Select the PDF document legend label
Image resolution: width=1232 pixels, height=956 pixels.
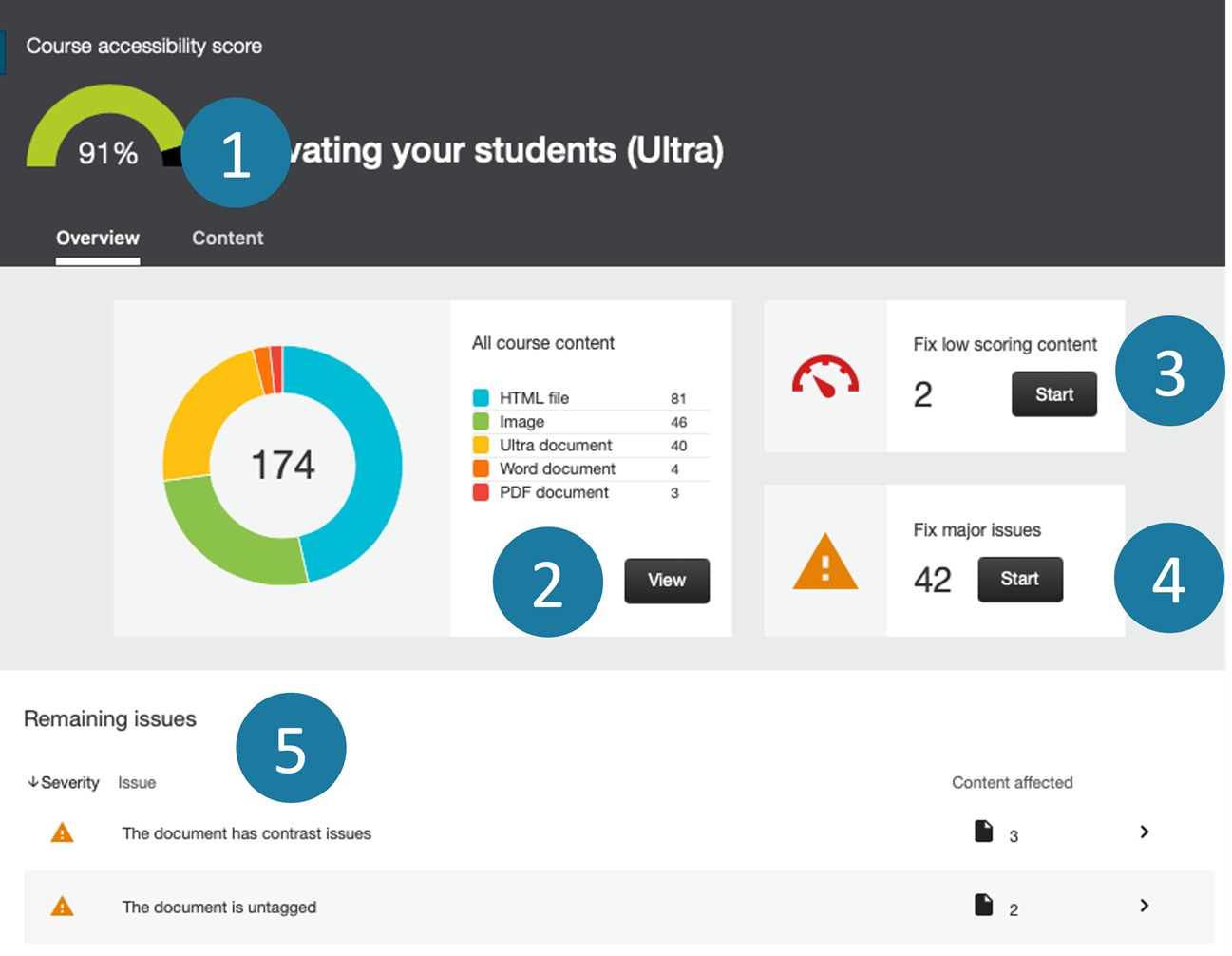pos(555,493)
